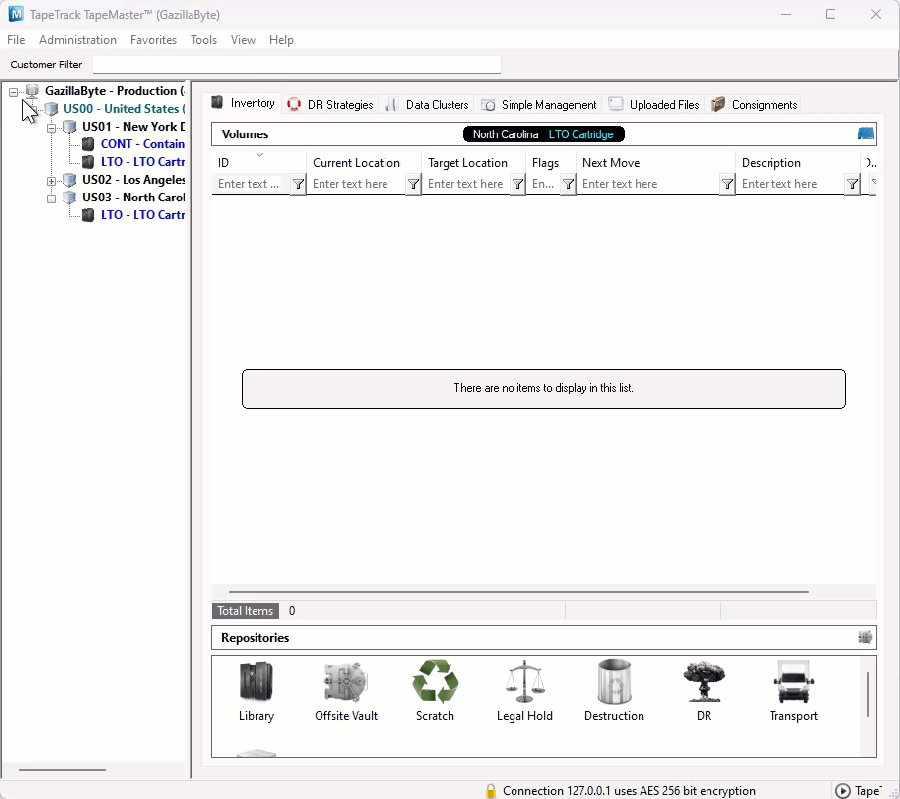Image resolution: width=900 pixels, height=799 pixels.
Task: Click the Customer Filter input field
Action: (297, 64)
